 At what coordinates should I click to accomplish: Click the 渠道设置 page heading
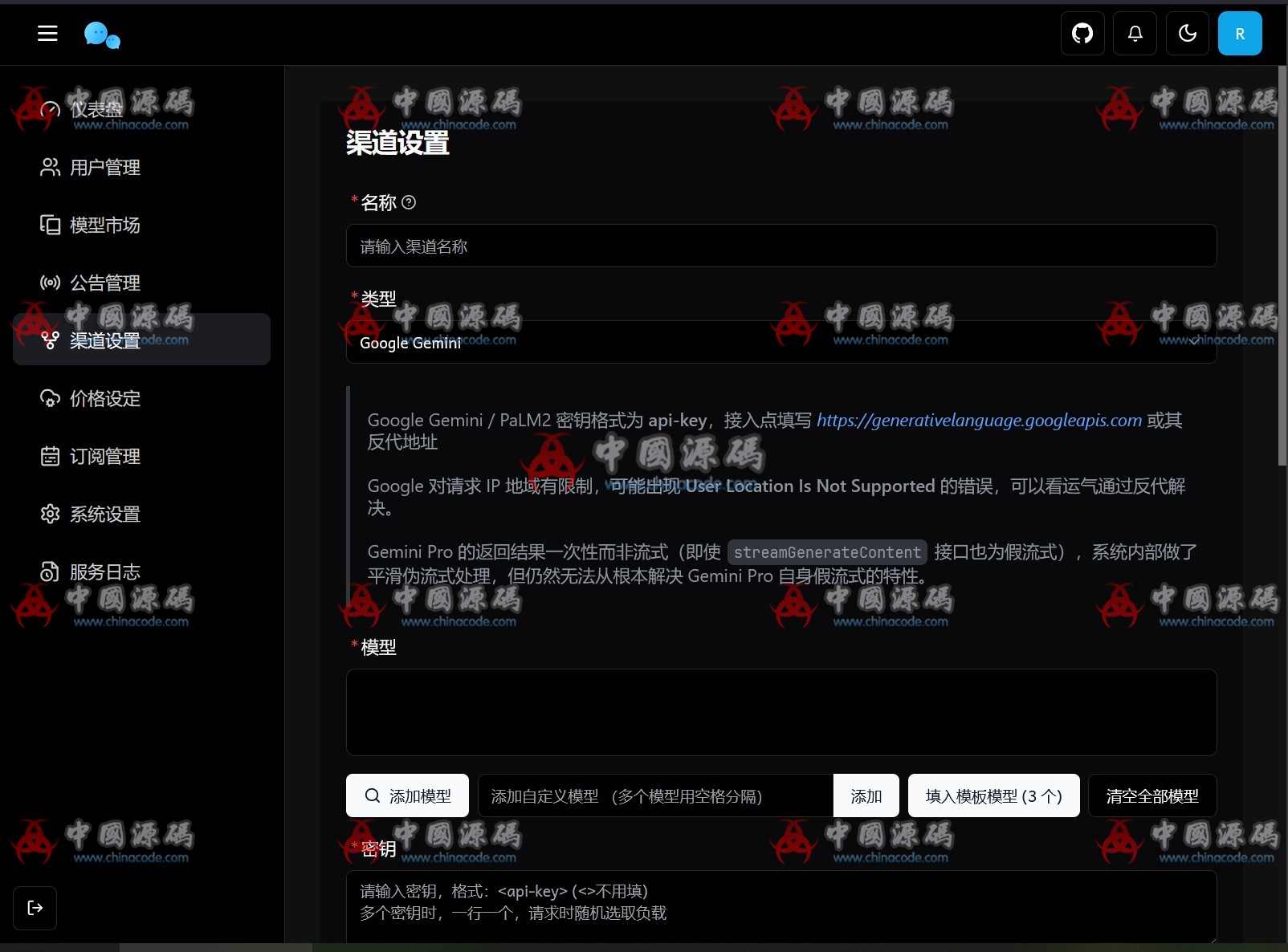point(397,143)
